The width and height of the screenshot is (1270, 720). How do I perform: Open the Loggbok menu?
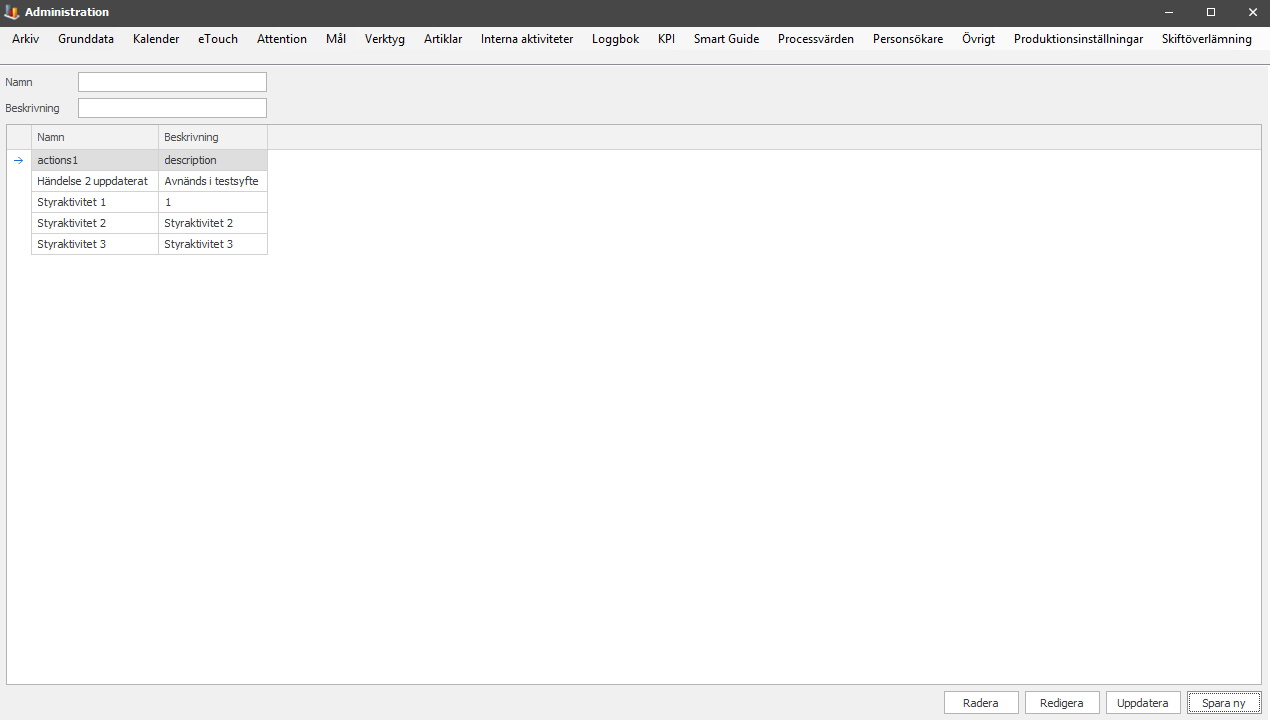point(615,39)
